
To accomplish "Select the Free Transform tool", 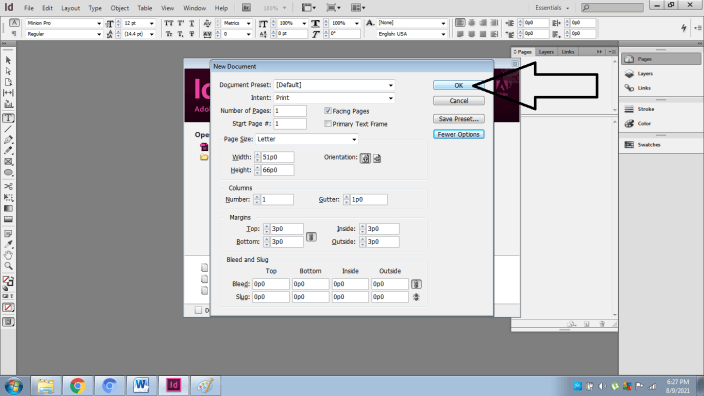I will pos(8,198).
